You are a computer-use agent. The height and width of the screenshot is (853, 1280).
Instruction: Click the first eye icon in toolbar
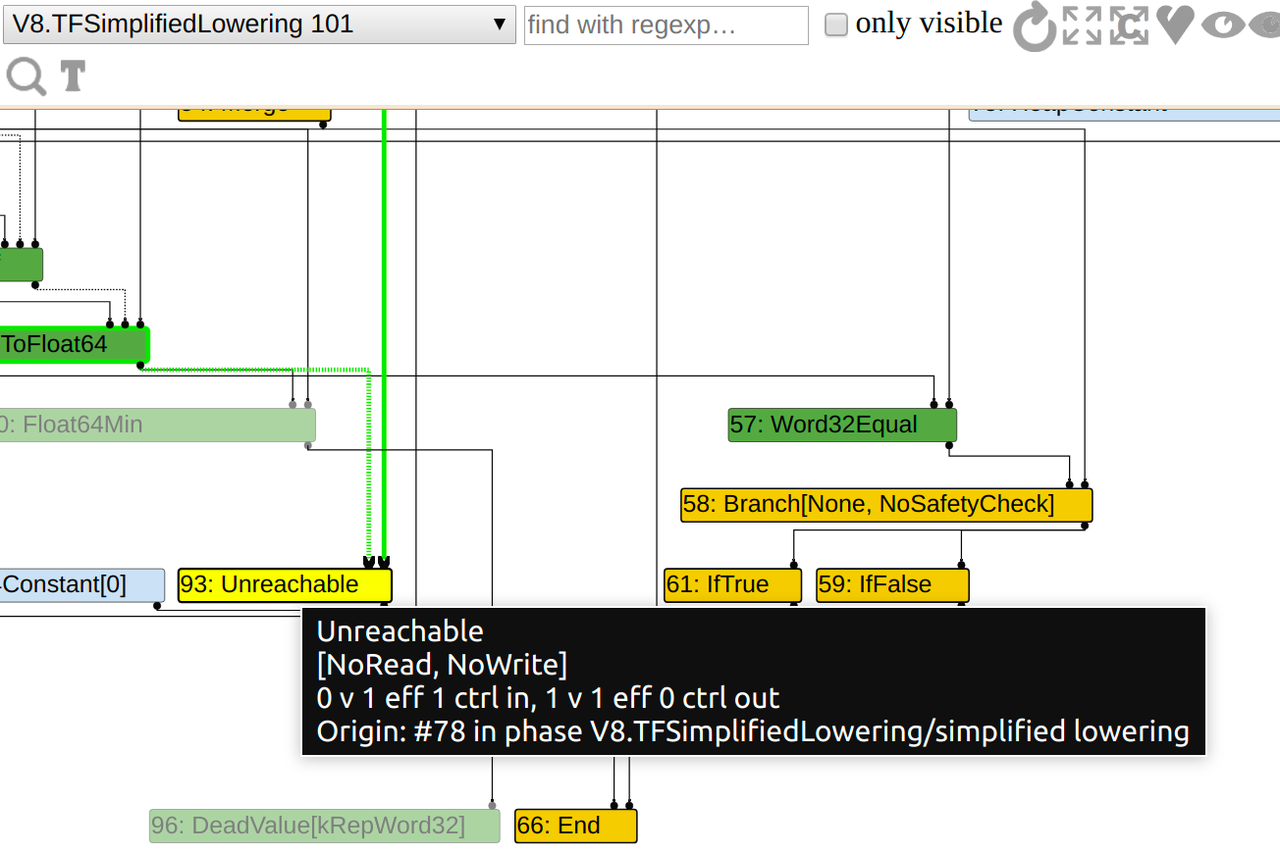(x=1222, y=25)
